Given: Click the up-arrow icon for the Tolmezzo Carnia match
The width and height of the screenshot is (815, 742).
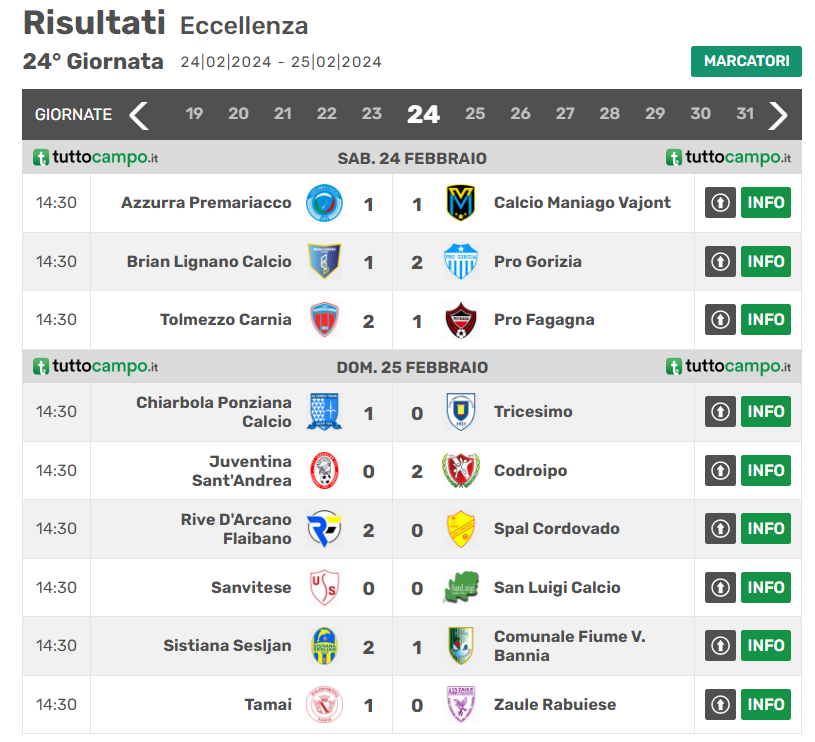Looking at the screenshot, I should pyautogui.click(x=720, y=320).
